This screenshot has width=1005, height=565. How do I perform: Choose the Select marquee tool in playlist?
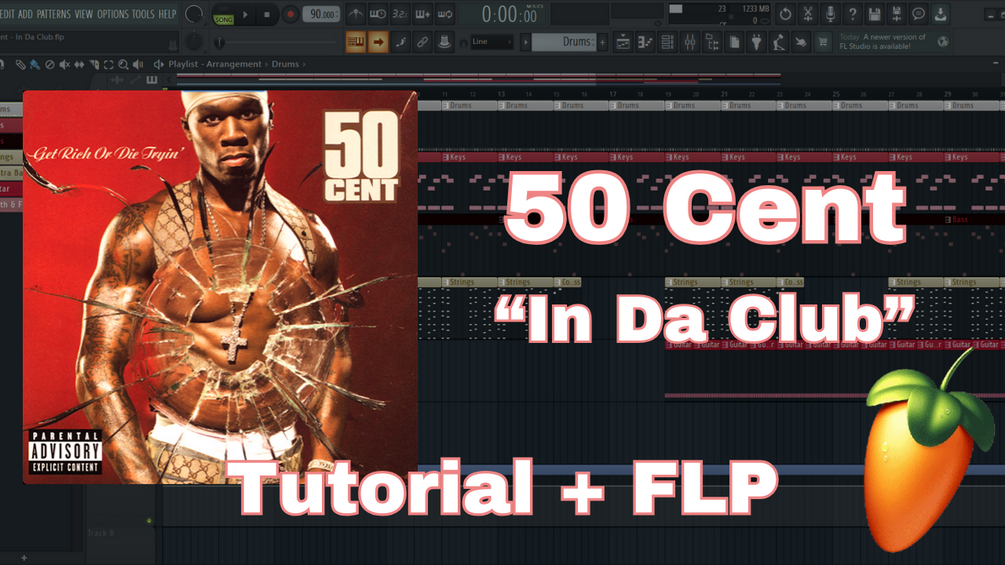pyautogui.click(x=108, y=64)
